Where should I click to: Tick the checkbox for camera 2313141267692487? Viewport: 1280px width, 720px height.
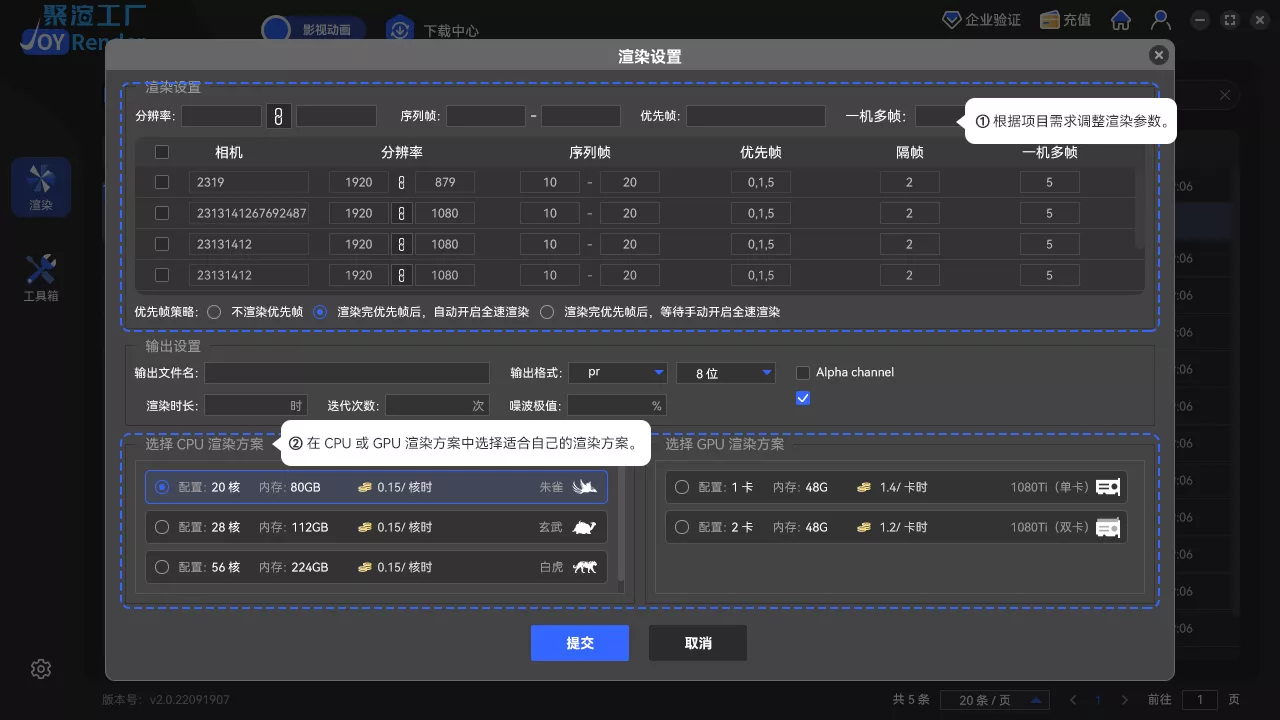click(x=162, y=213)
